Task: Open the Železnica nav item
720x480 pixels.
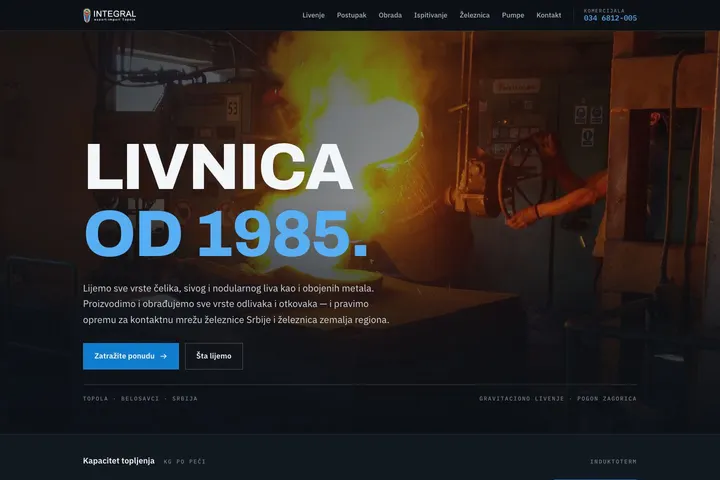Action: [474, 15]
